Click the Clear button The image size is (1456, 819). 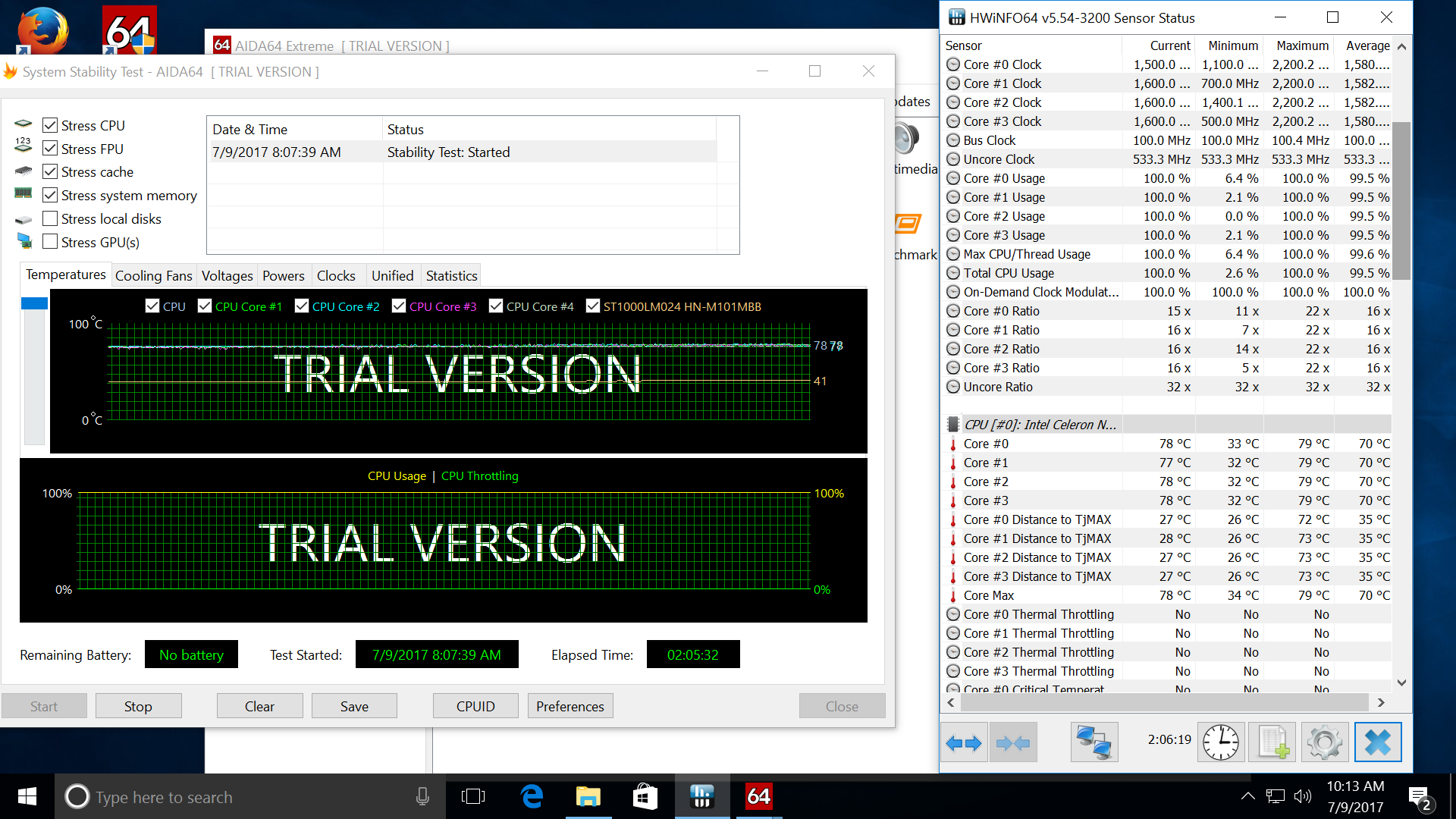[259, 706]
